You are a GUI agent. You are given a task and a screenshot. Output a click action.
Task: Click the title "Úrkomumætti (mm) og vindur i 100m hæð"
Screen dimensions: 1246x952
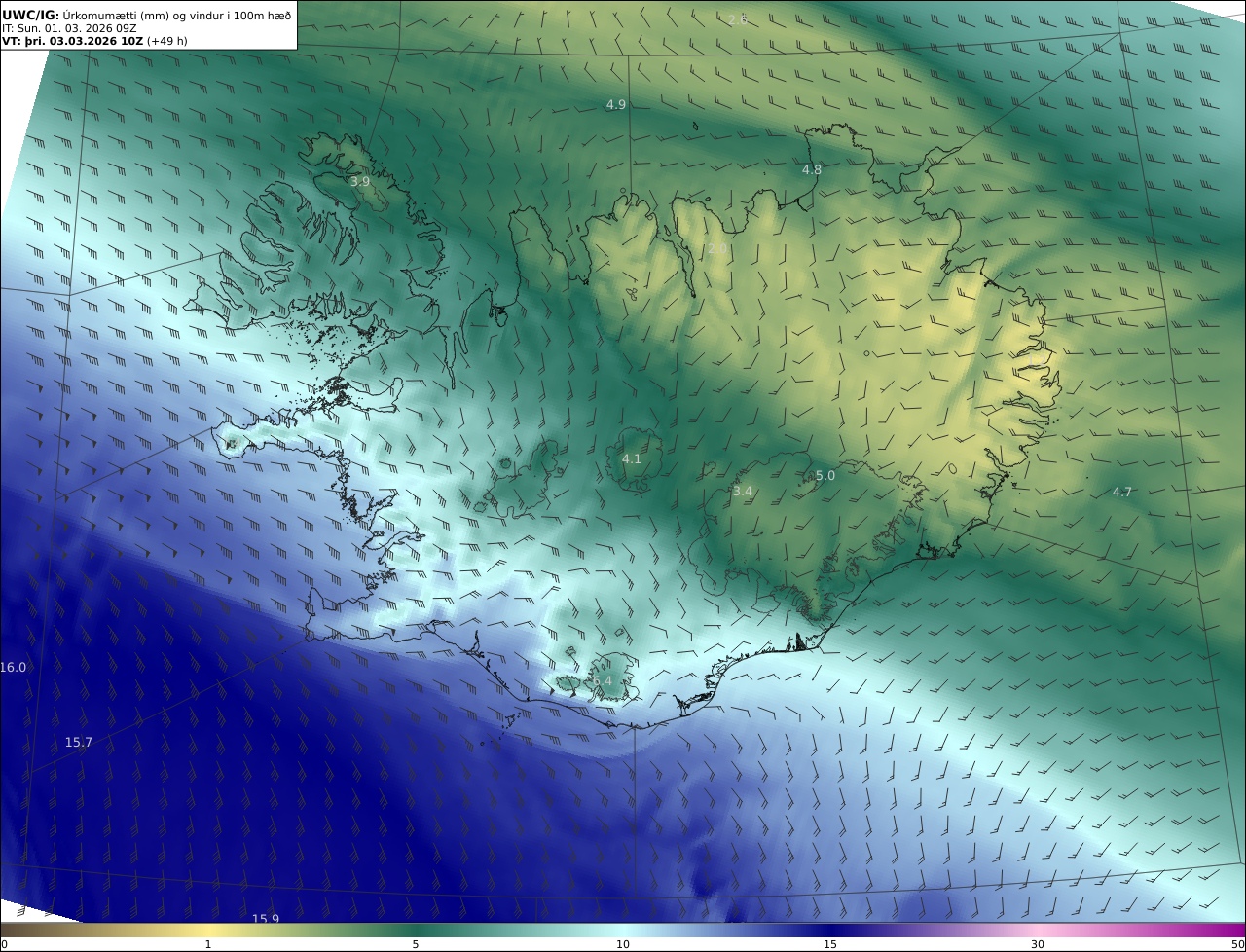point(176,15)
